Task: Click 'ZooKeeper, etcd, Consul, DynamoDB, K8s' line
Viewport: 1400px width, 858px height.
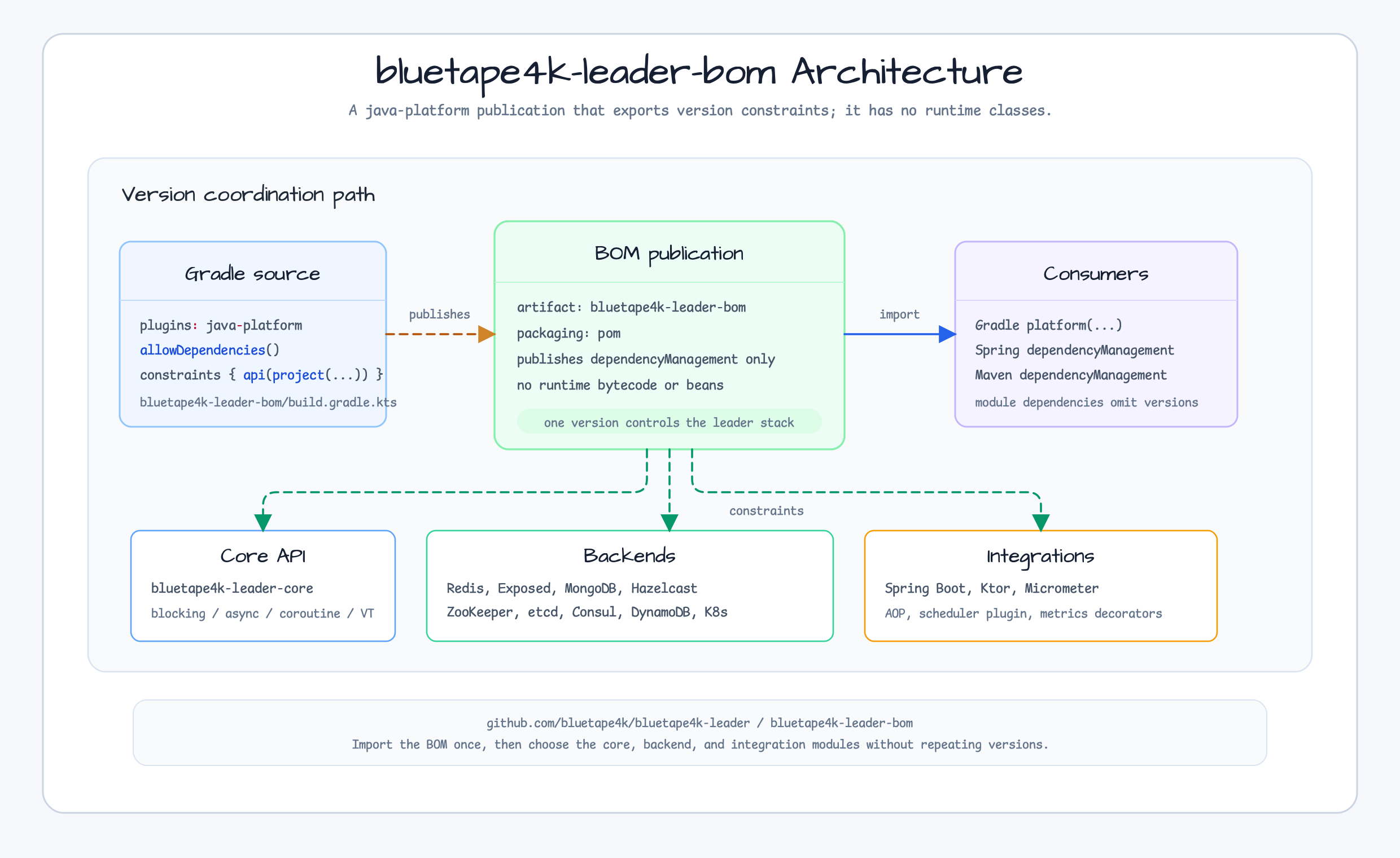Action: [x=587, y=612]
